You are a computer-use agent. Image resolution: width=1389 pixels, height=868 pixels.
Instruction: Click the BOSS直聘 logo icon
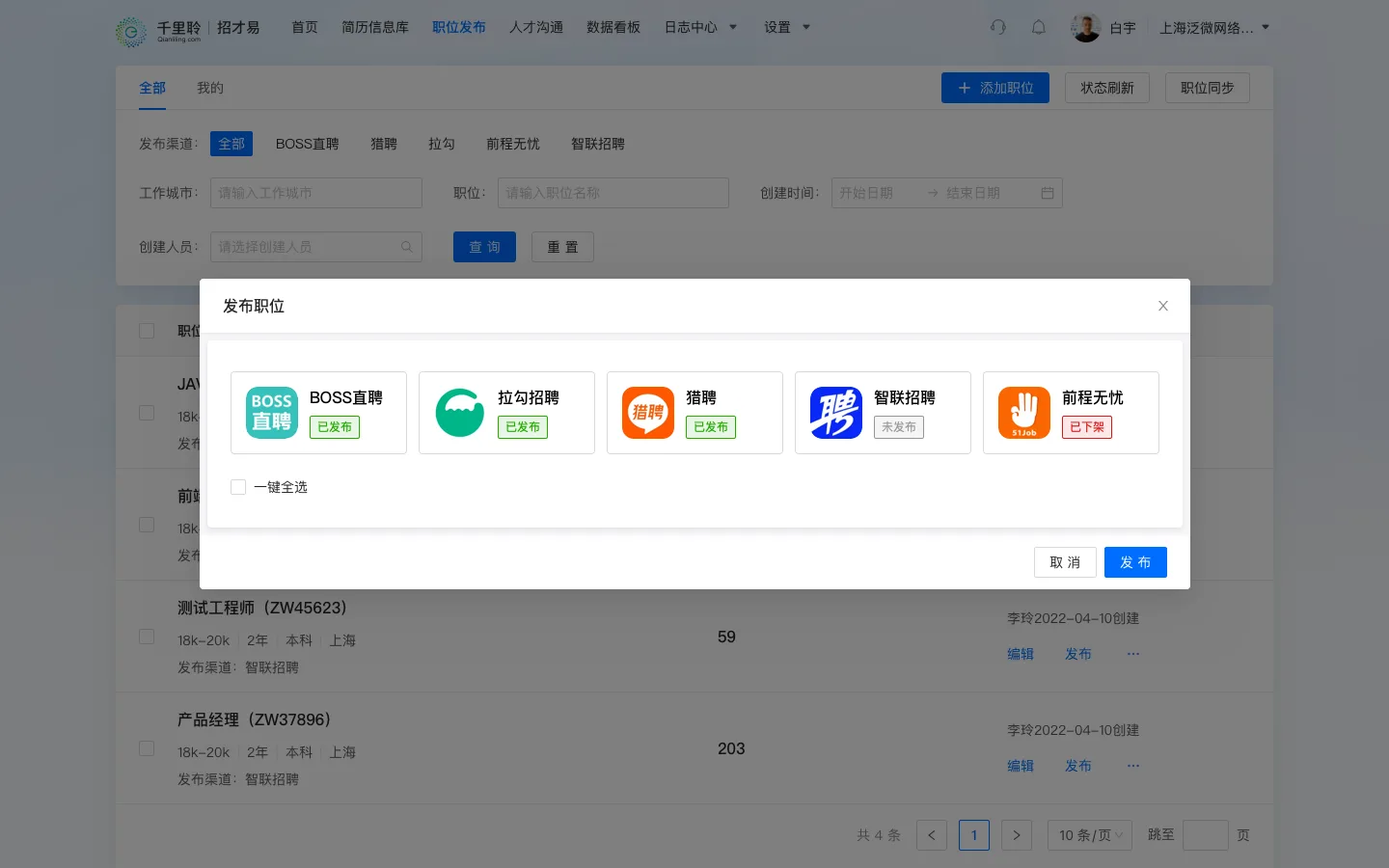point(272,413)
